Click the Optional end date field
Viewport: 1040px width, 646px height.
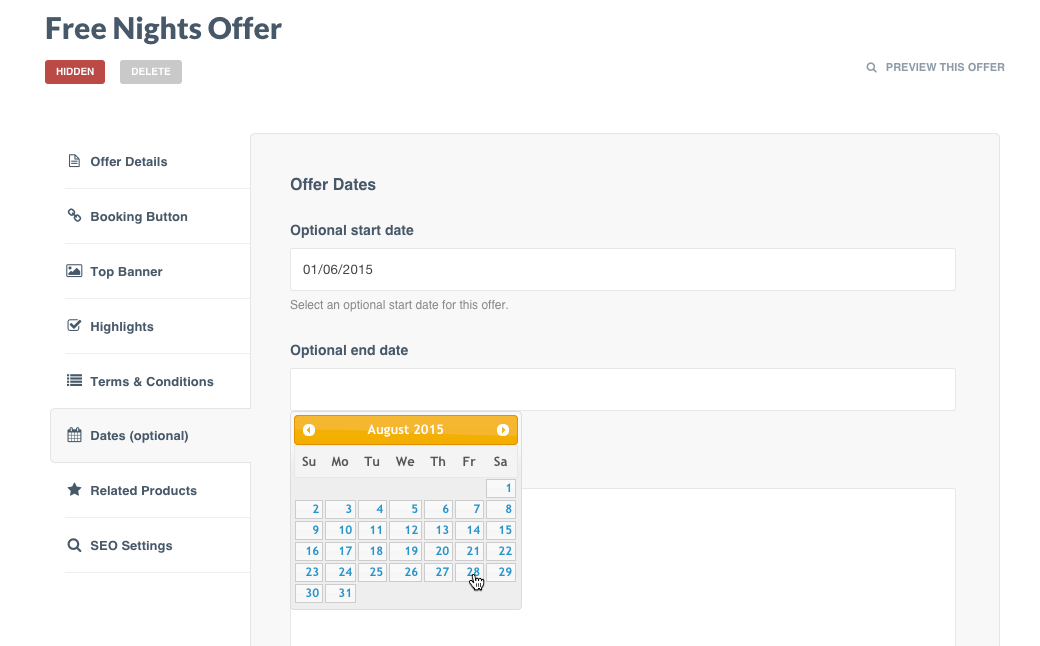coord(622,389)
